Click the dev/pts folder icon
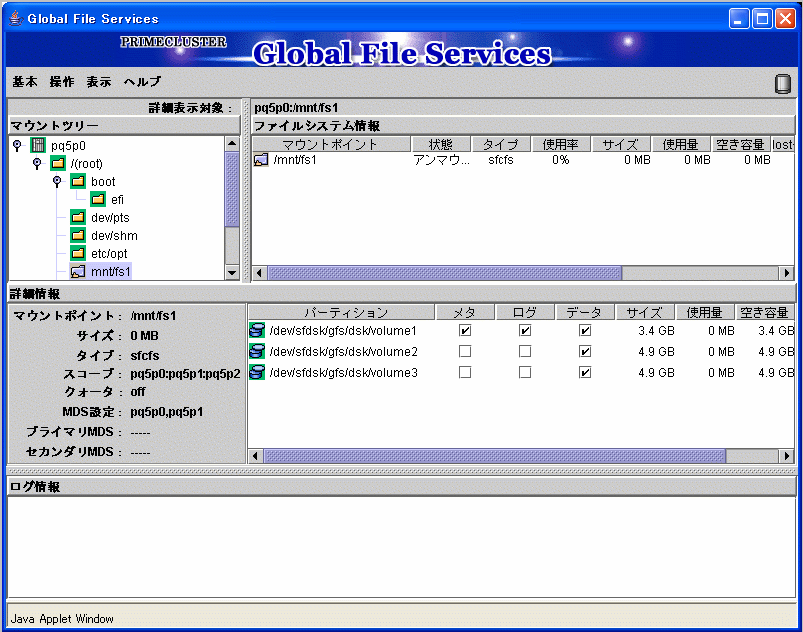Image resolution: width=803 pixels, height=632 pixels. tap(78, 217)
